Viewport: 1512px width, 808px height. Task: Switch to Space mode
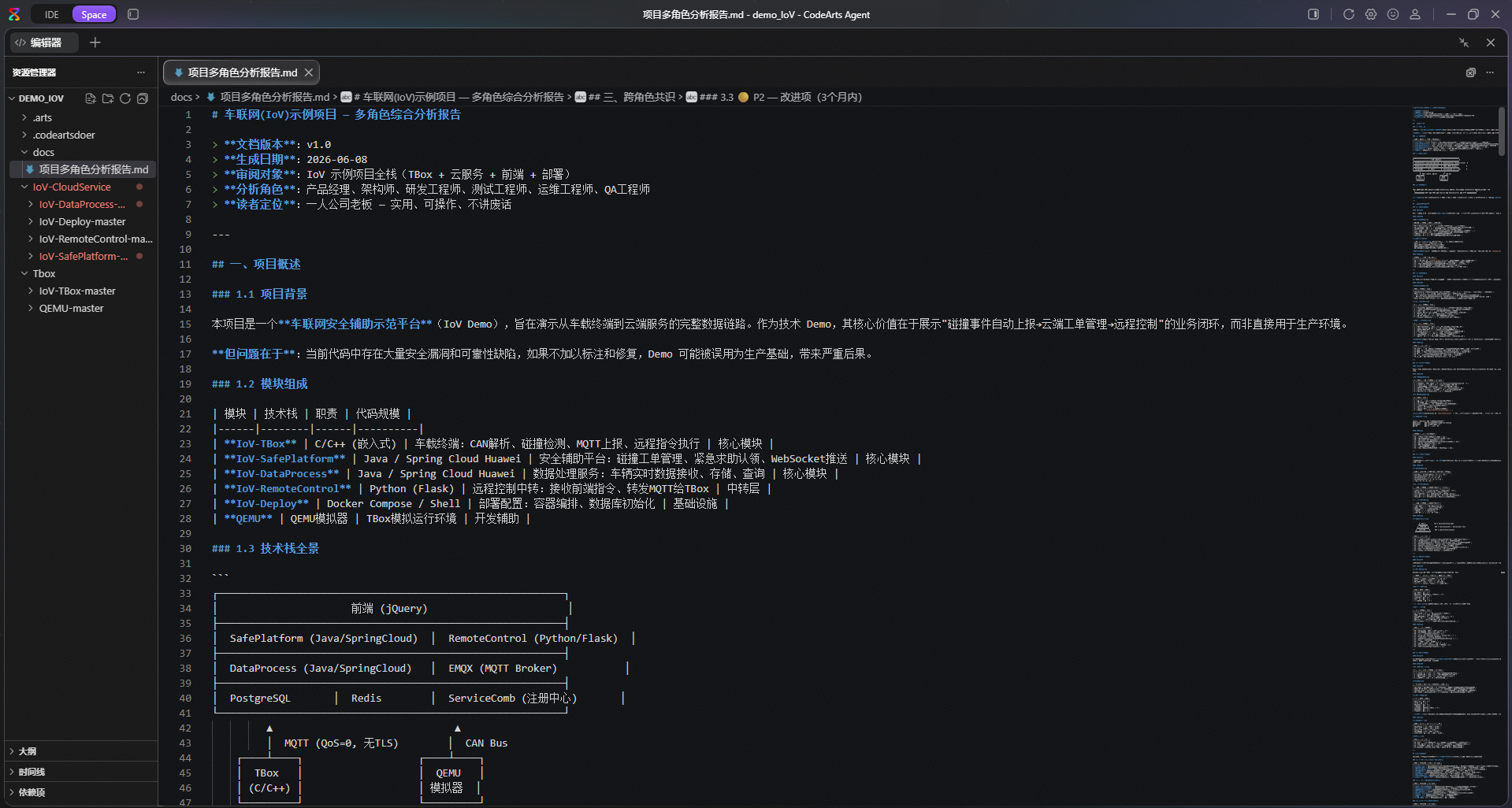point(94,14)
